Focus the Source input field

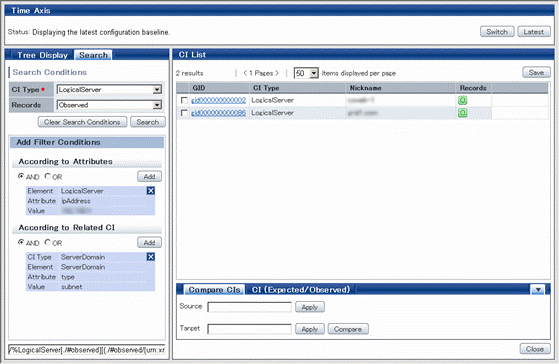[x=250, y=307]
